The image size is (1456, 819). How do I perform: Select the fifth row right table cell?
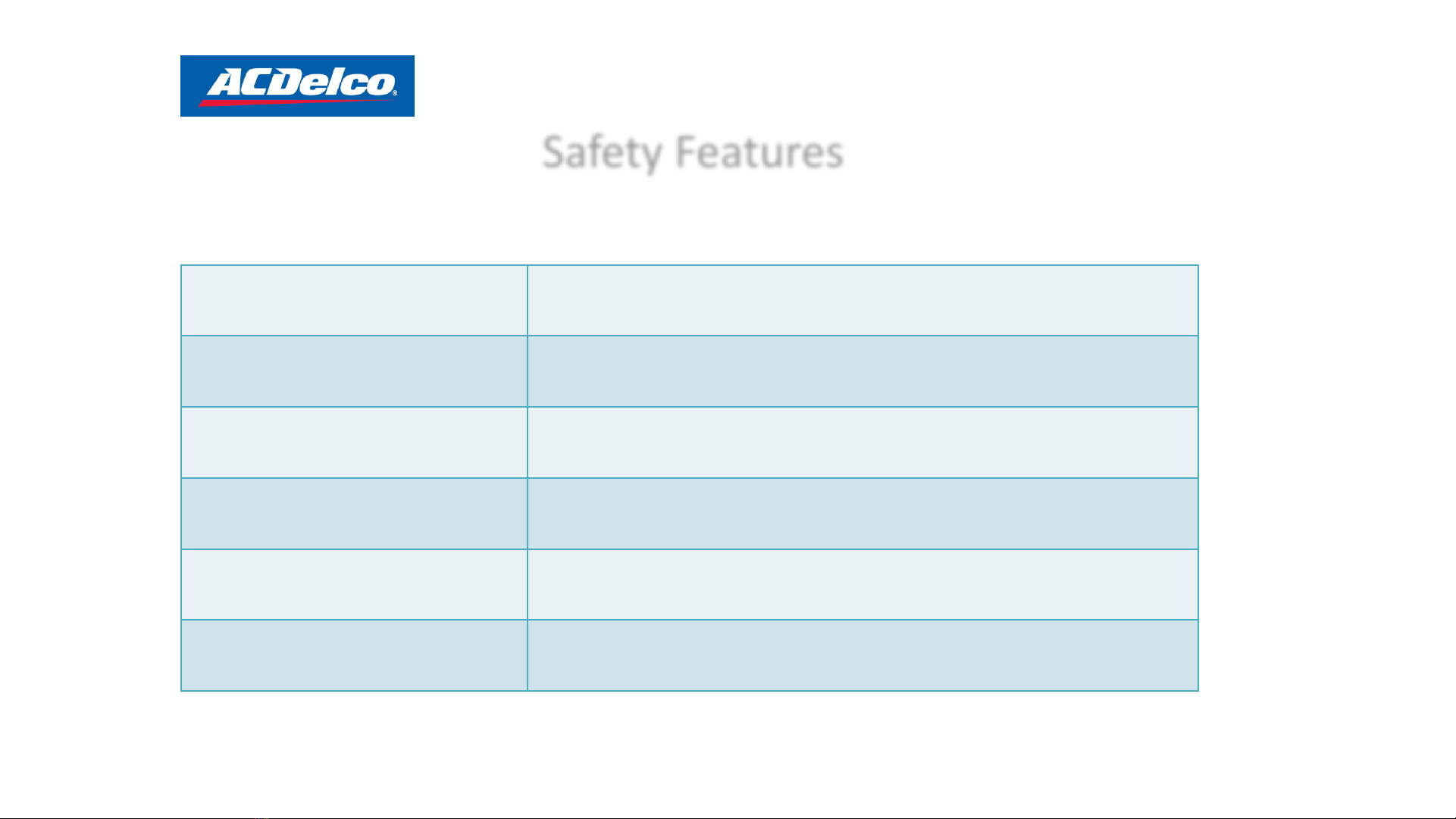pyautogui.click(x=863, y=584)
